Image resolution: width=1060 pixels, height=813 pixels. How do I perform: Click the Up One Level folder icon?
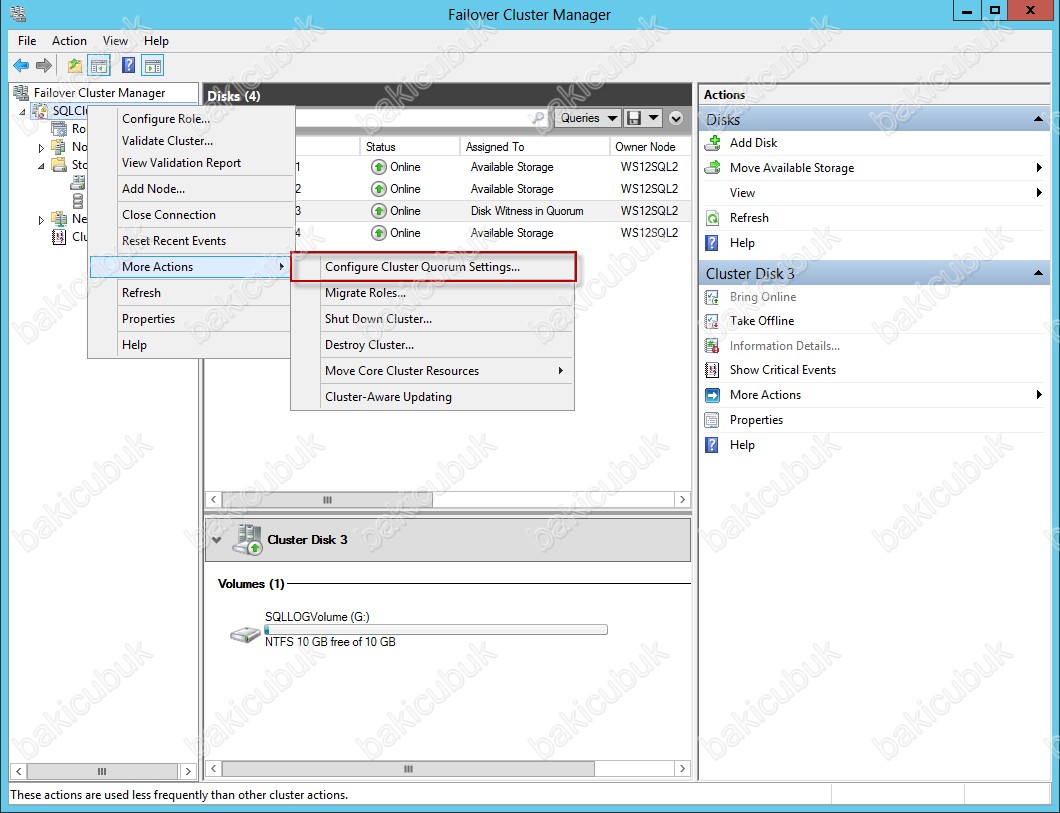tap(75, 66)
